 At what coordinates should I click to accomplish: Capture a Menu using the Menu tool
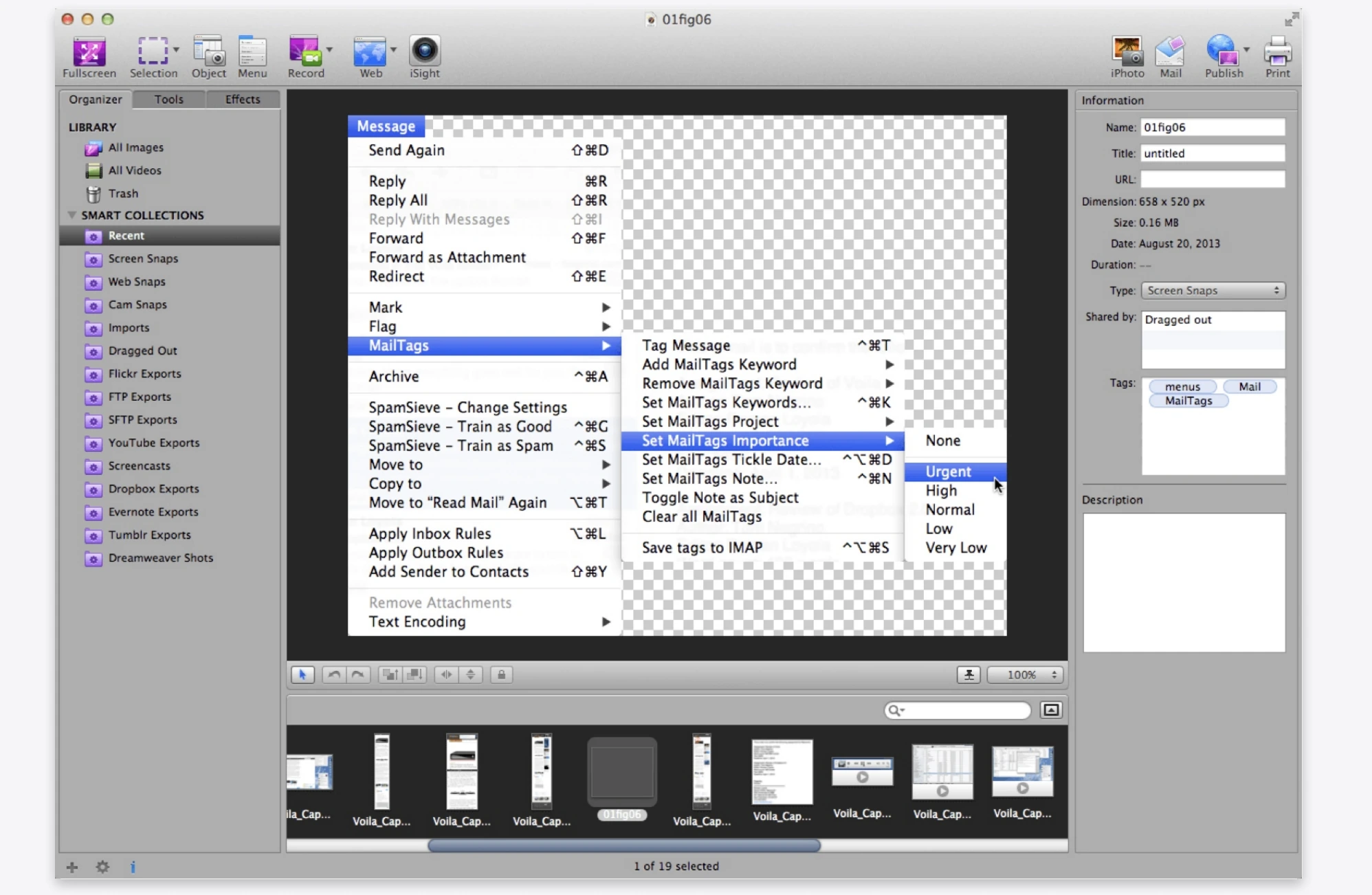point(252,57)
